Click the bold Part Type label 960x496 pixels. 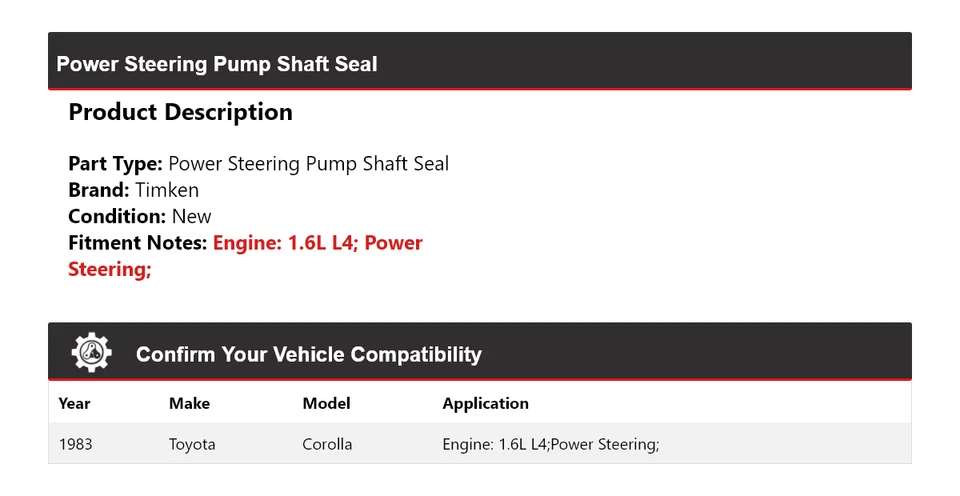coord(115,164)
